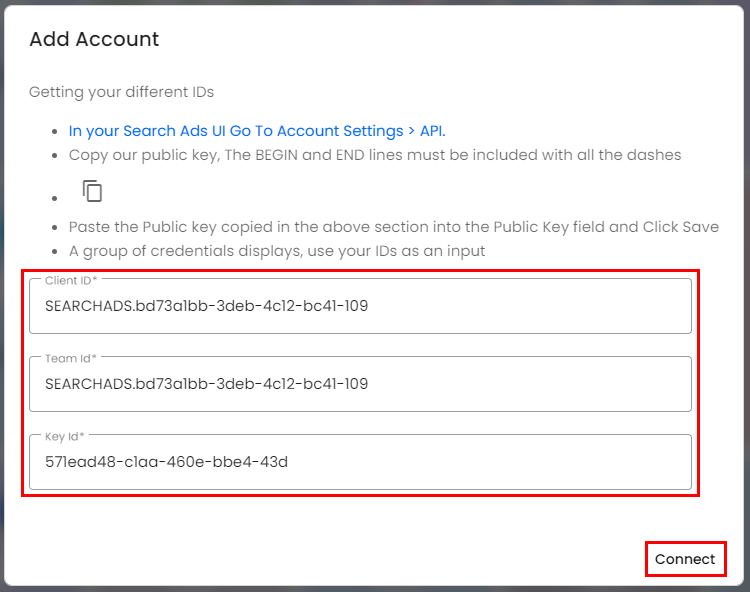The width and height of the screenshot is (750, 592).
Task: Click the bullet before the Search Ads link
Action: [x=56, y=132]
